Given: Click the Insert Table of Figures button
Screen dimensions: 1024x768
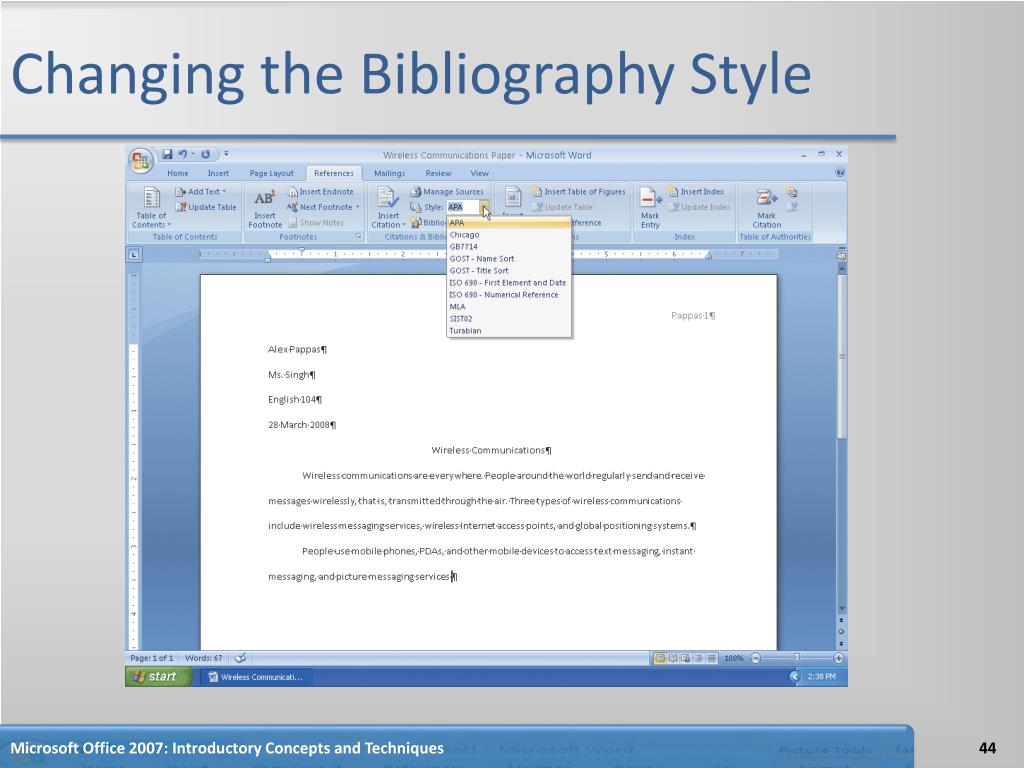Looking at the screenshot, I should [579, 192].
